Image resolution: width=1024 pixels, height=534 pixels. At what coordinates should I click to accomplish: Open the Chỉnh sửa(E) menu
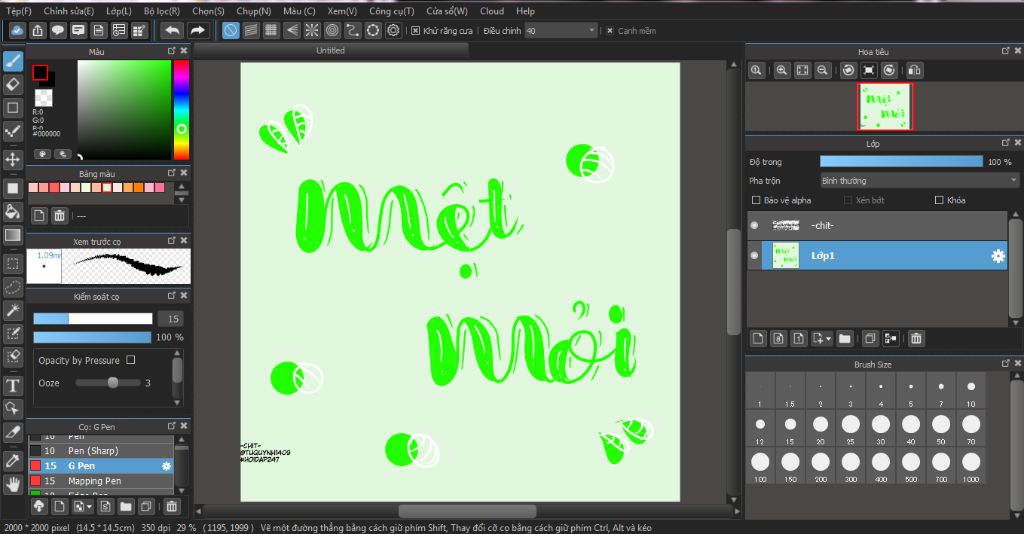69,11
